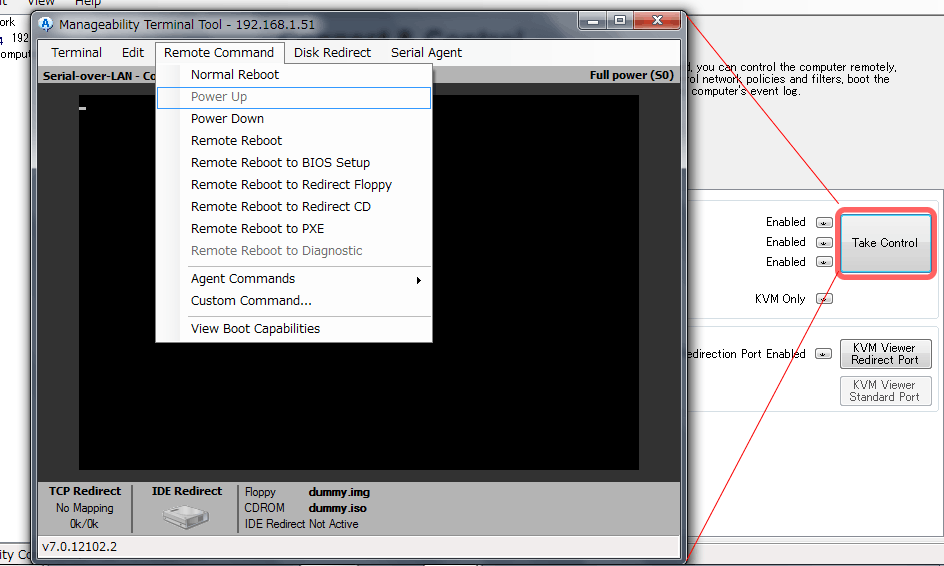Screen dimensions: 944x566
Task: Choose Remote Reboot to Redirect Floppy
Action: pyautogui.click(x=294, y=185)
